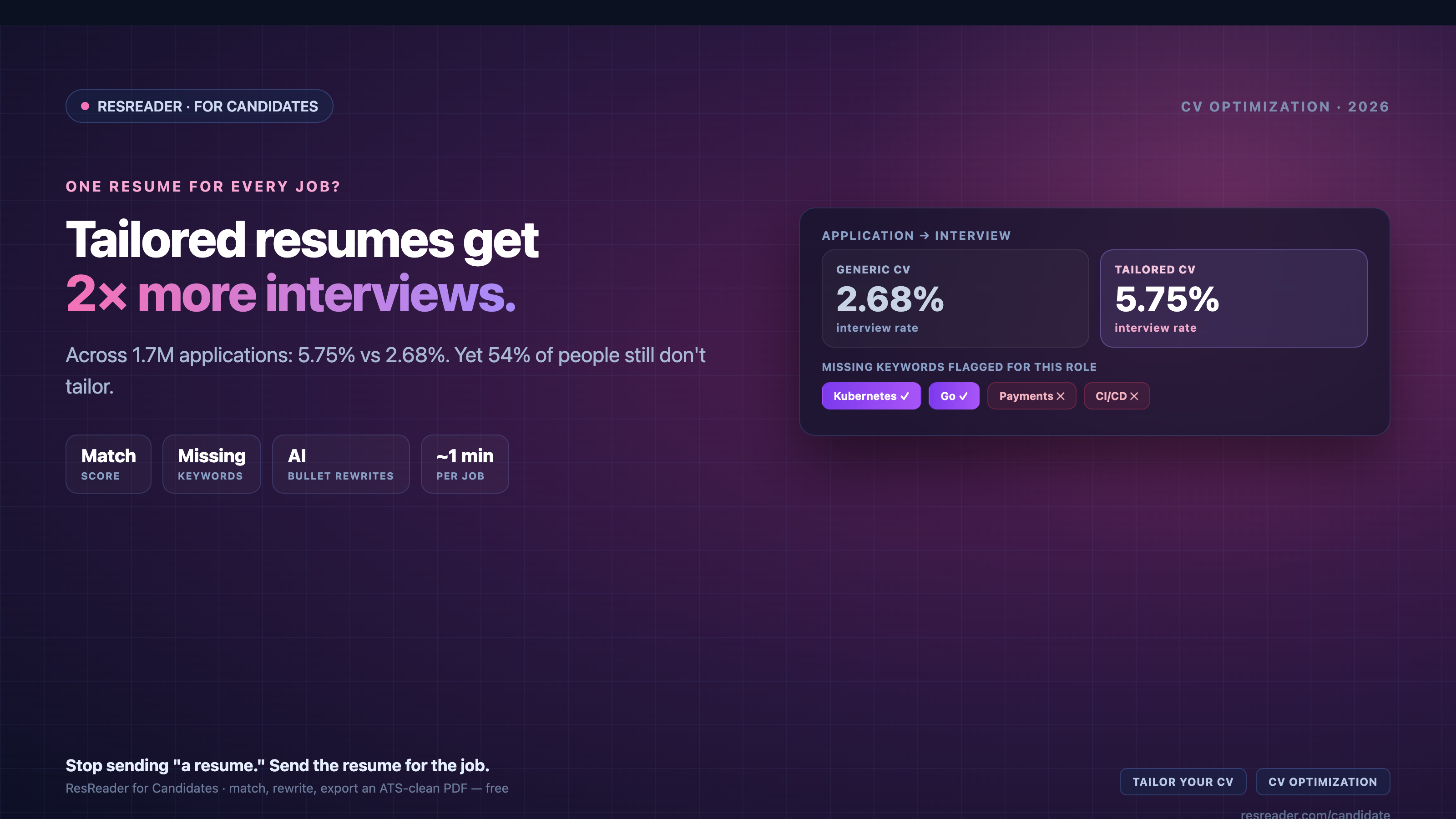1456x819 pixels.
Task: Select the AI Bullet Rewrites card
Action: pos(340,464)
